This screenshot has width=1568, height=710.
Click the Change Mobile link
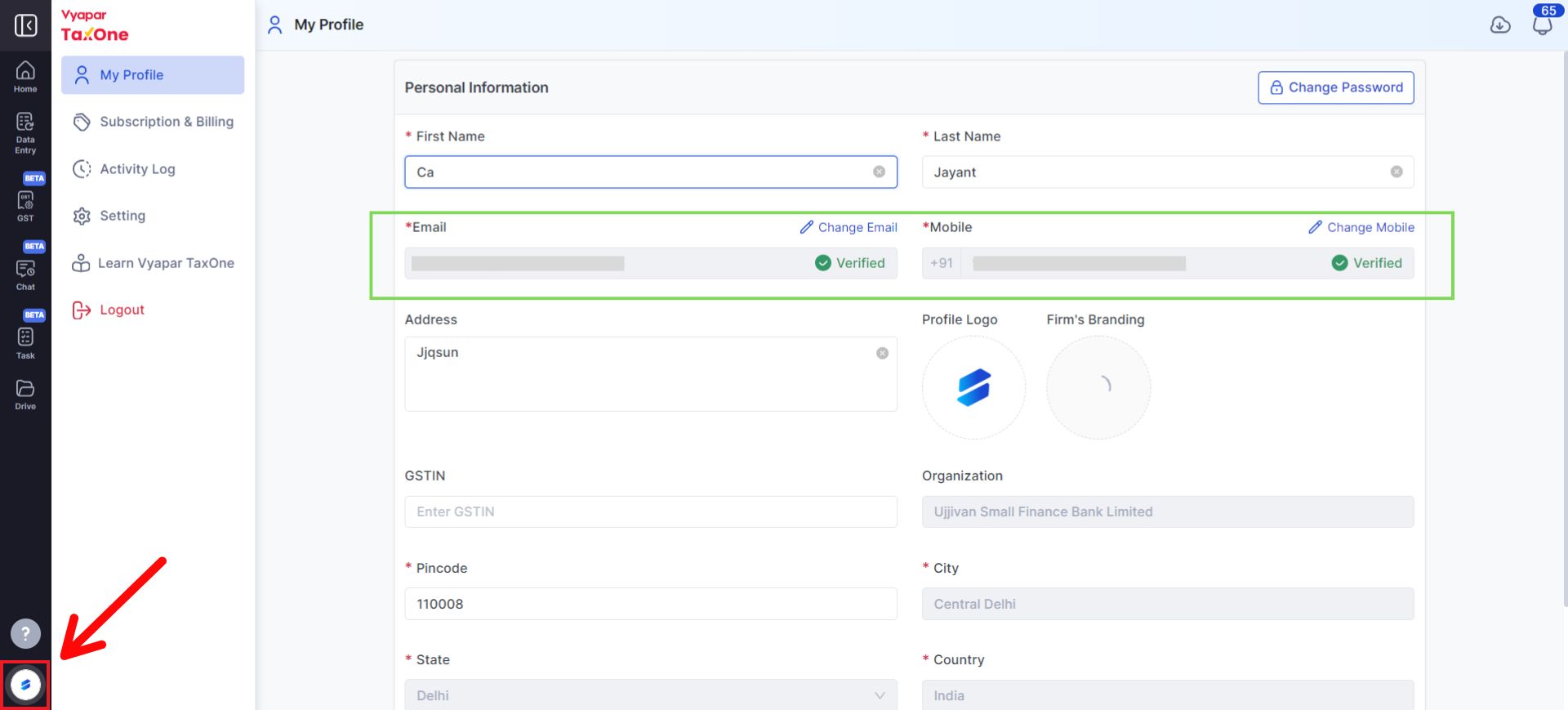coord(1361,227)
